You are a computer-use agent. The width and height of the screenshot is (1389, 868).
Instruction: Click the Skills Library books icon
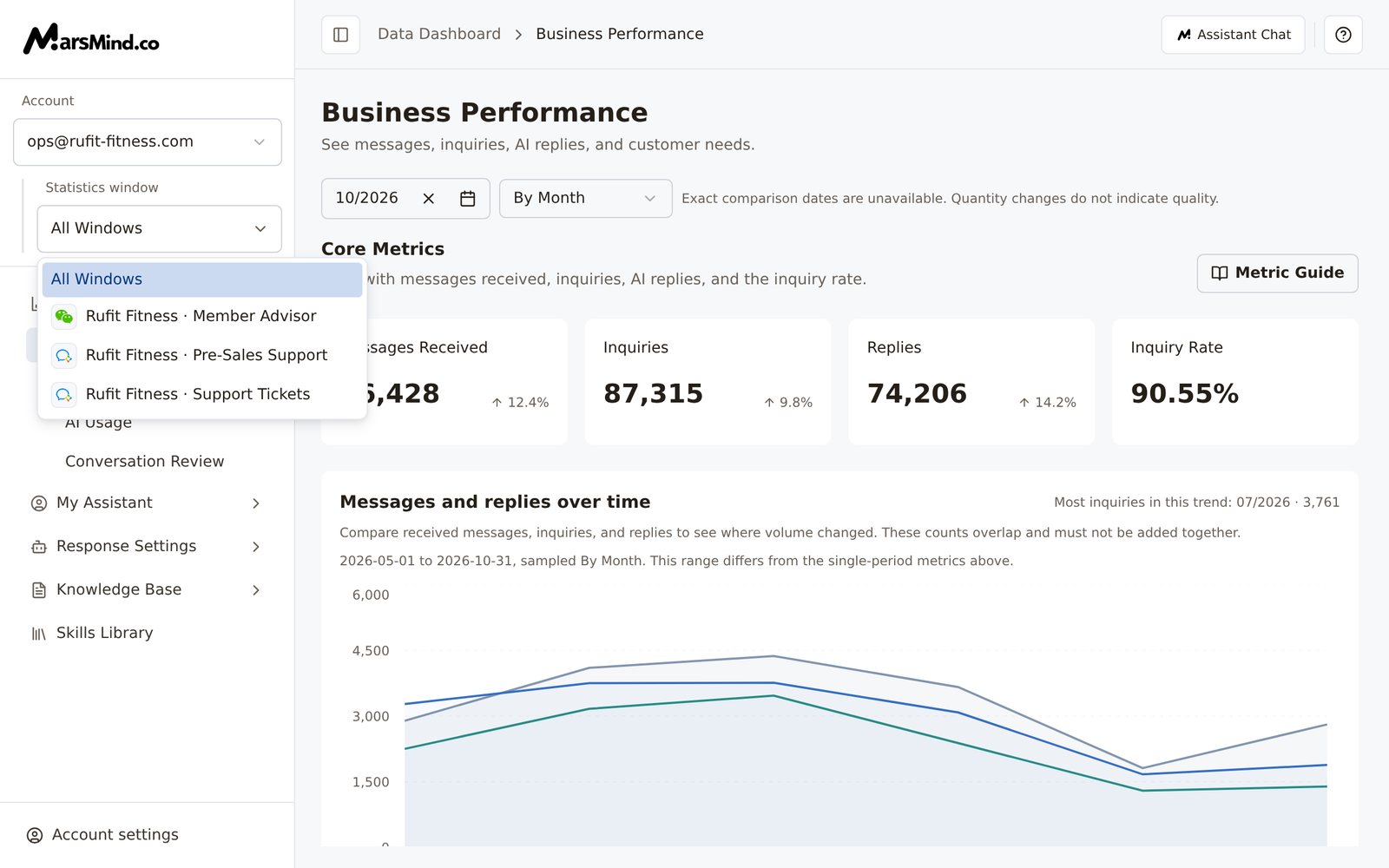click(39, 634)
